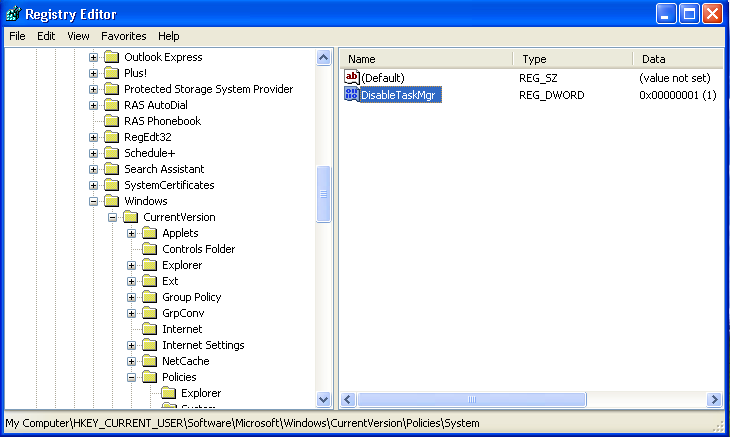Screen dimensions: 730x437
Task: Select the DisableTaskMgr value name
Action: (400, 95)
